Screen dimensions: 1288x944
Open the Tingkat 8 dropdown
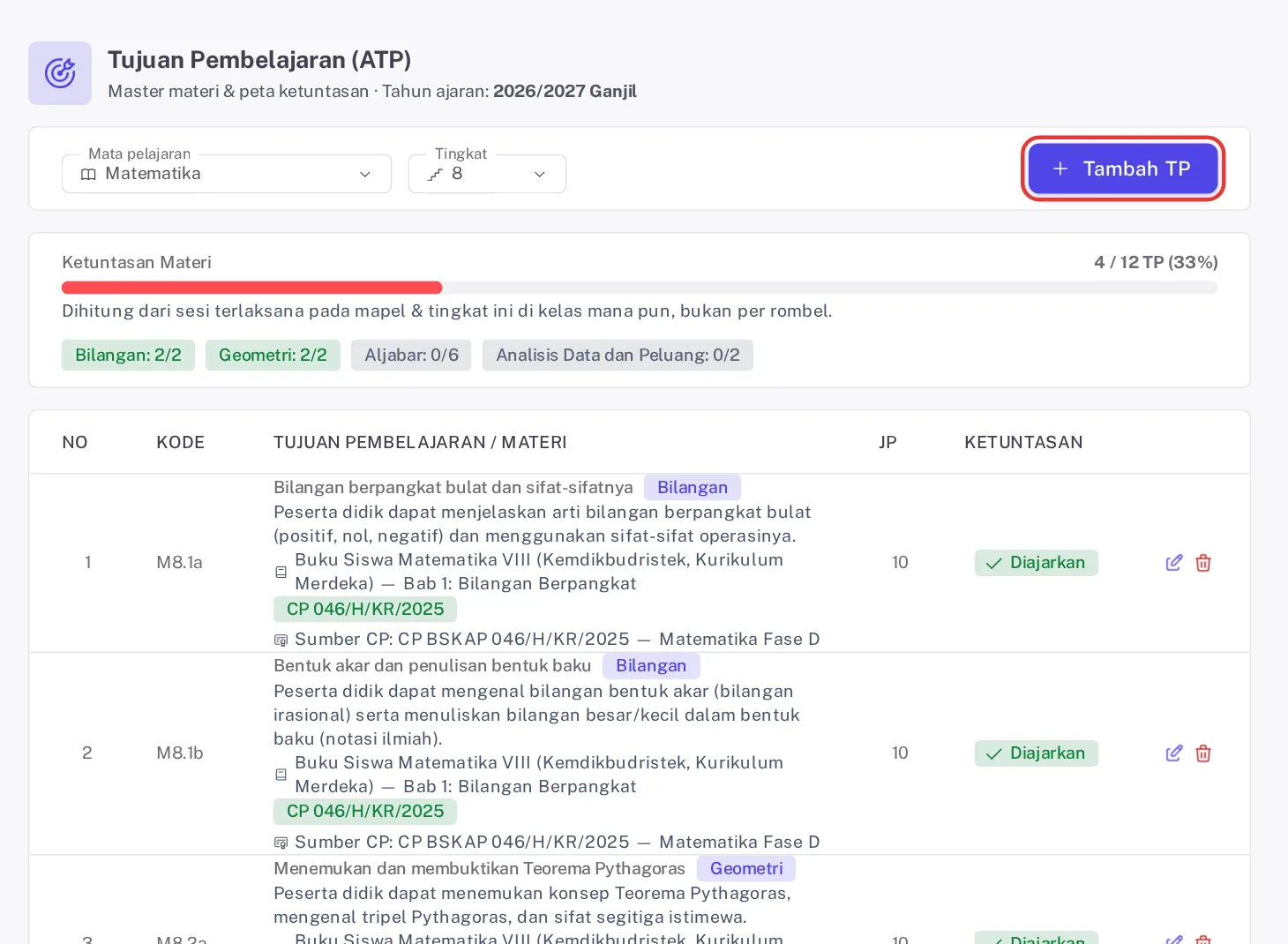coord(487,174)
